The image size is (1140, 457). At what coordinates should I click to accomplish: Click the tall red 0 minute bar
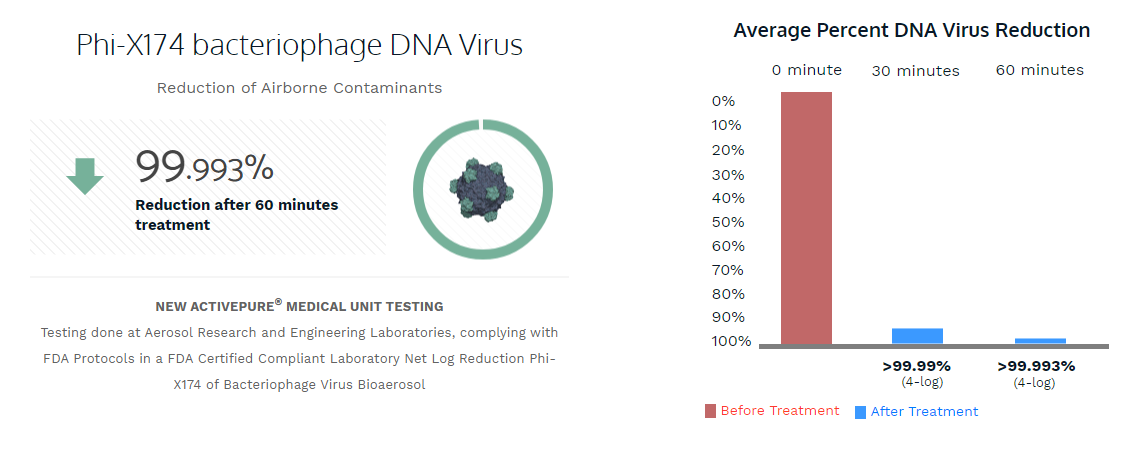(x=806, y=218)
